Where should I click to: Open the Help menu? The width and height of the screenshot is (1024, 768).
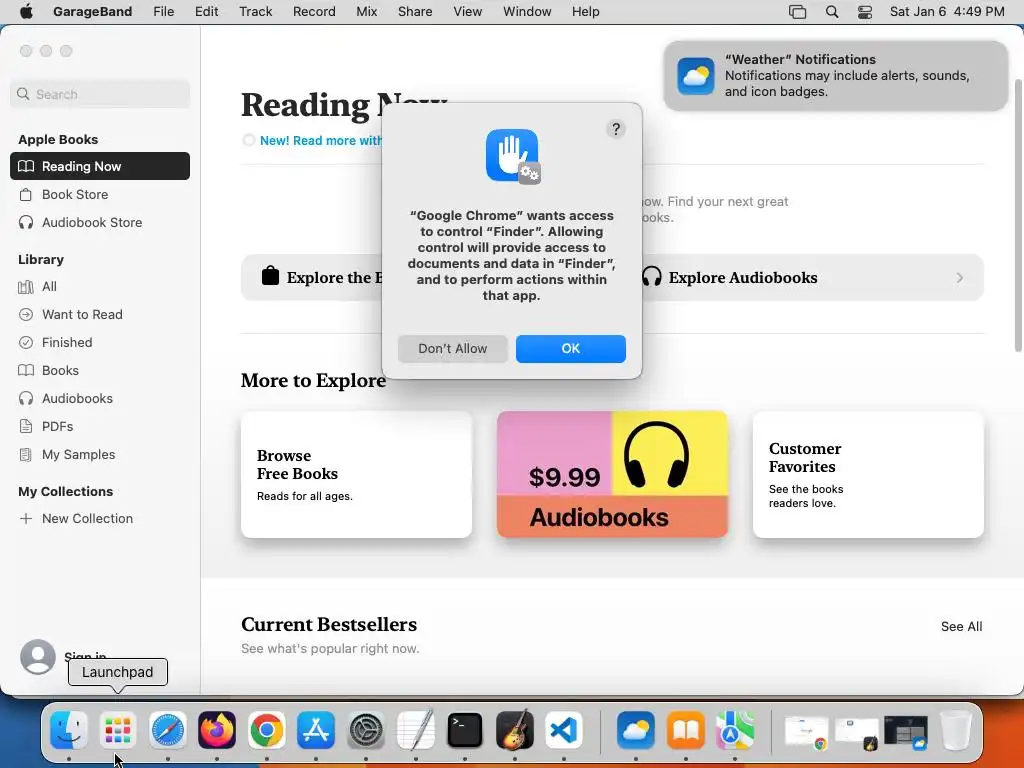tap(585, 12)
